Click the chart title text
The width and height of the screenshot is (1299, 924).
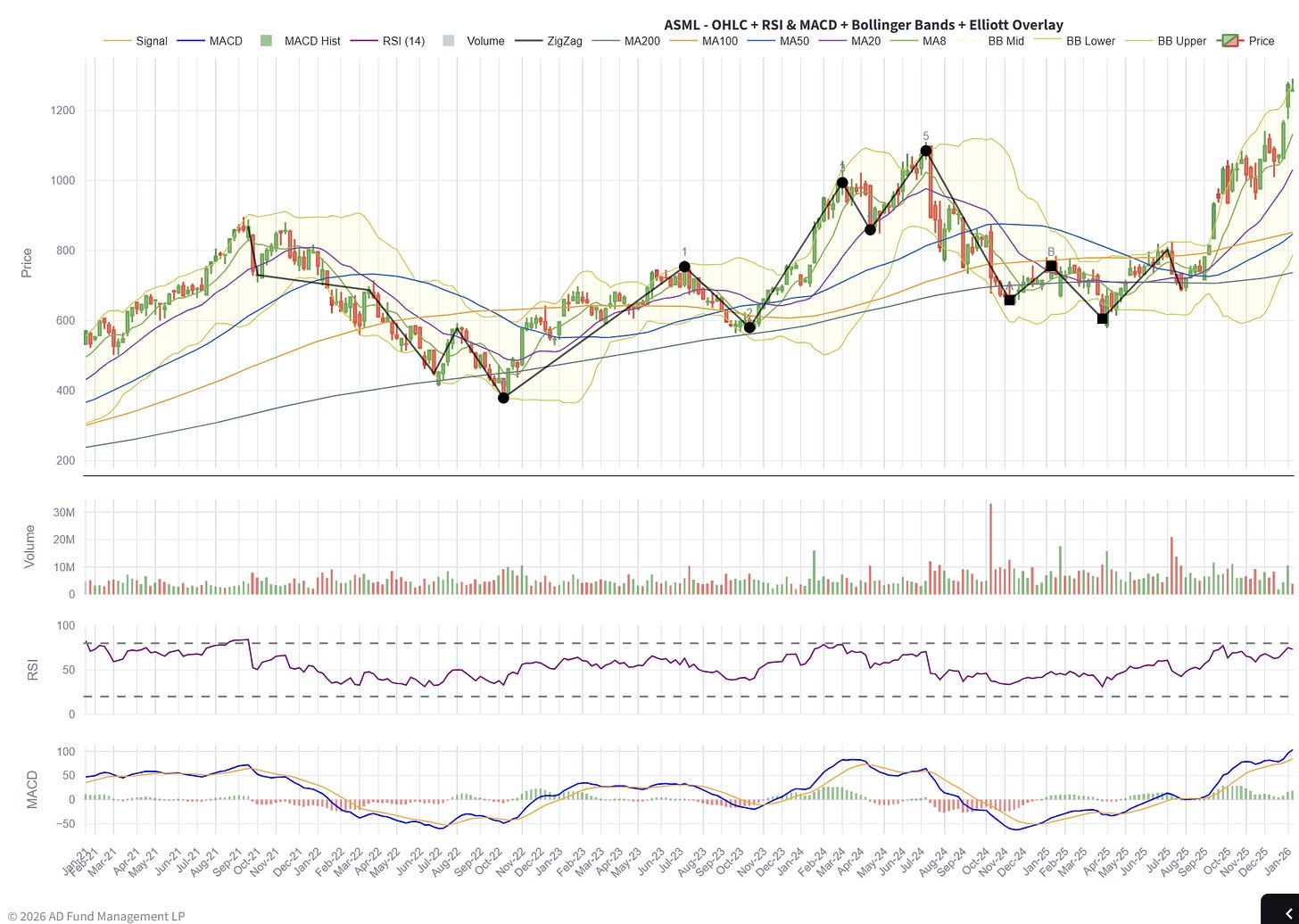point(864,24)
